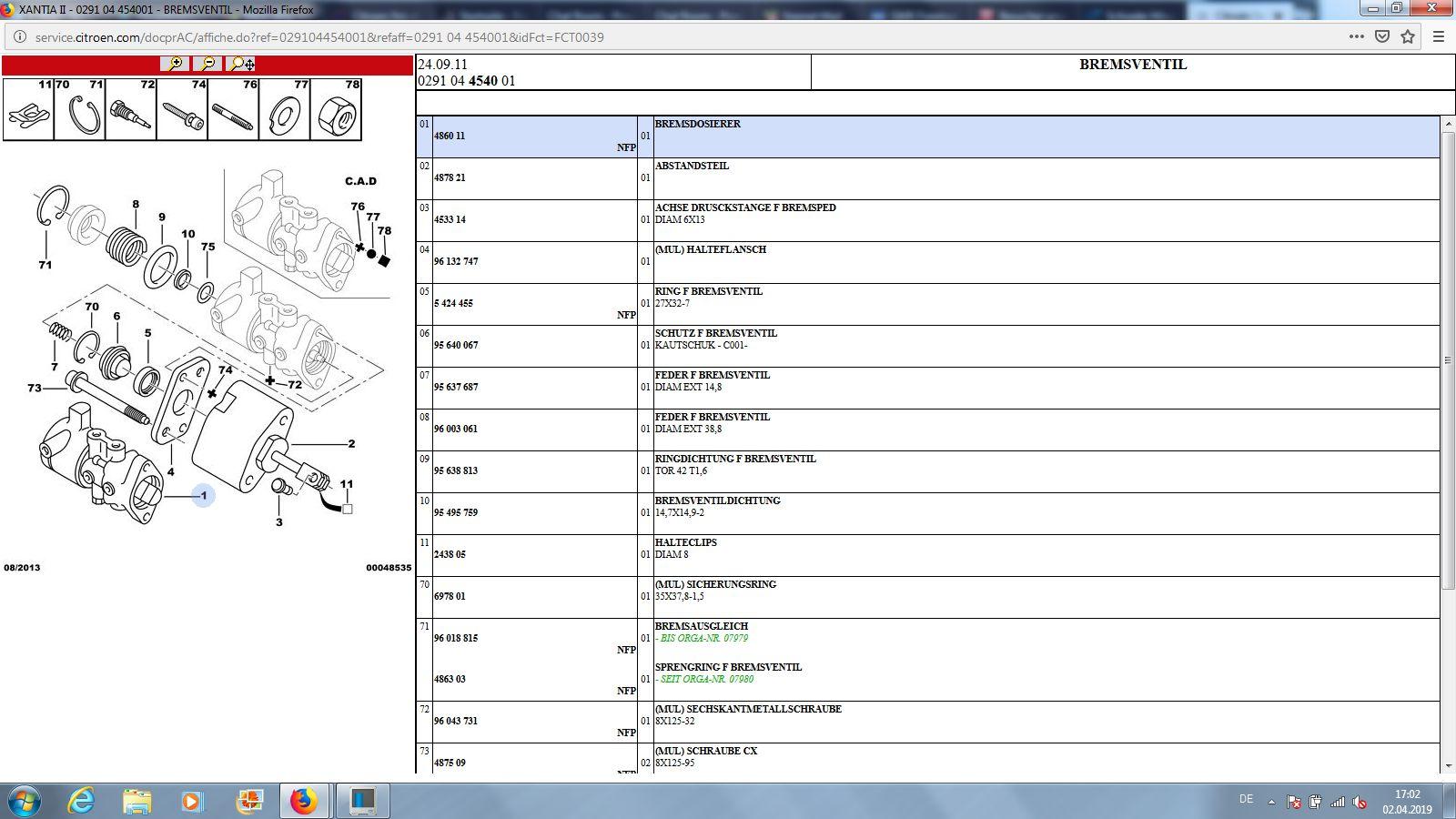1456x819 pixels.
Task: Select BREMSVENTILDICHTUNG row
Action: (x=928, y=513)
